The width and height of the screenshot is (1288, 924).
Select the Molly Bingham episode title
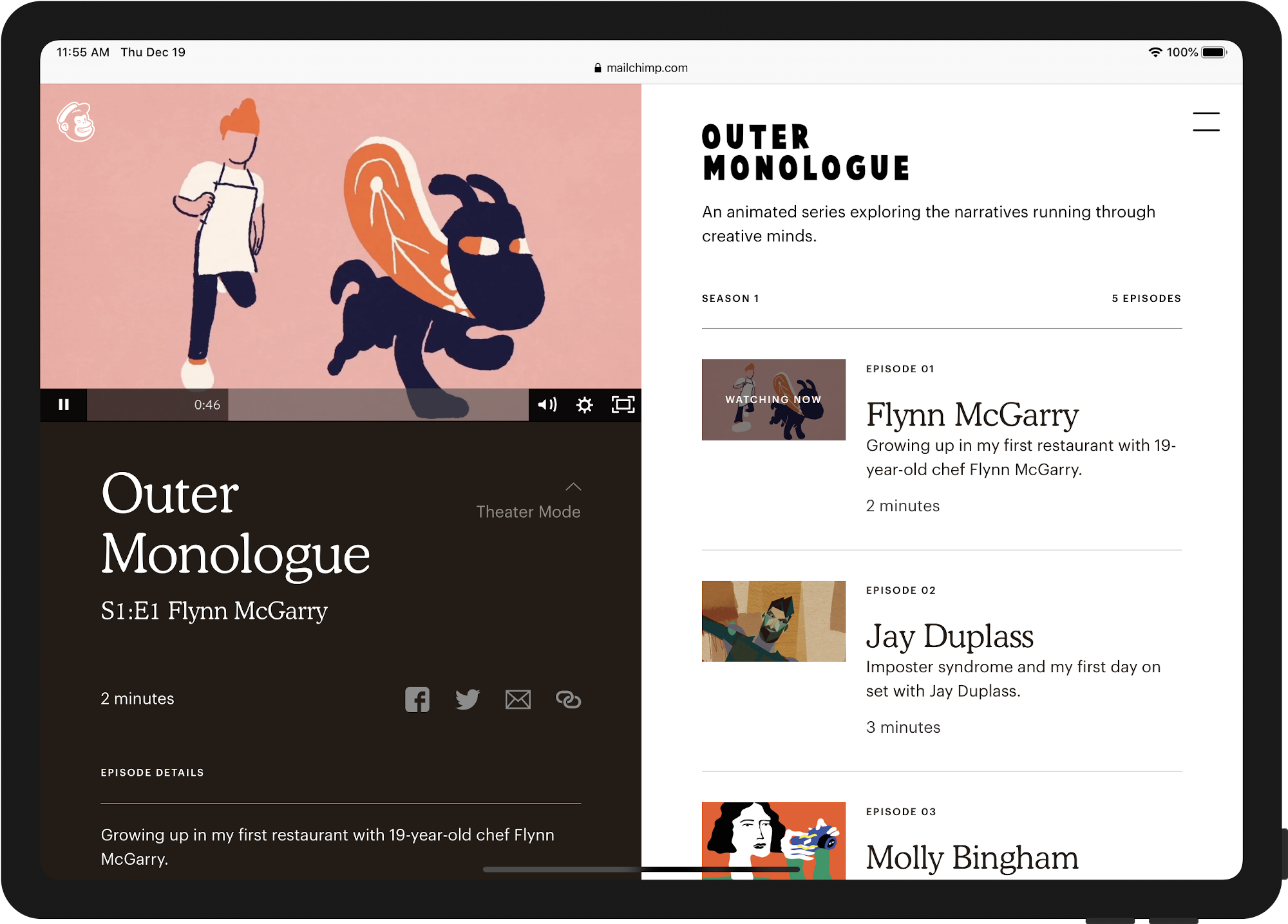pos(972,858)
